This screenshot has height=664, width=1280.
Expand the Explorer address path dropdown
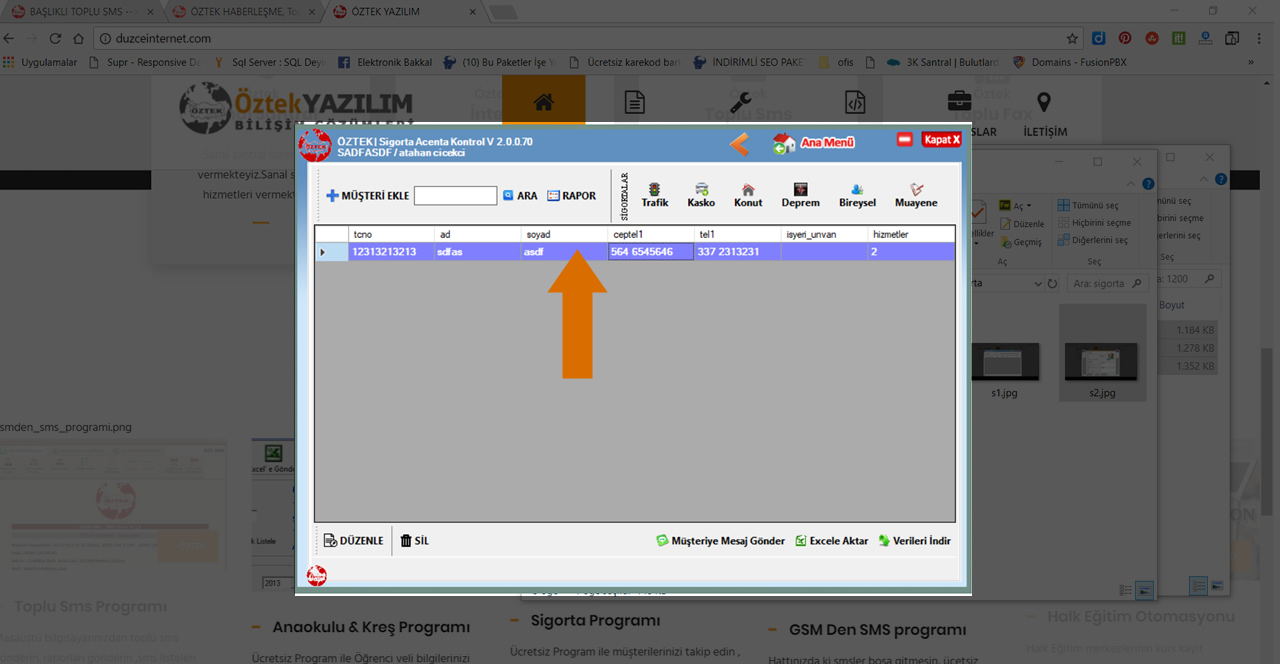(x=1037, y=284)
